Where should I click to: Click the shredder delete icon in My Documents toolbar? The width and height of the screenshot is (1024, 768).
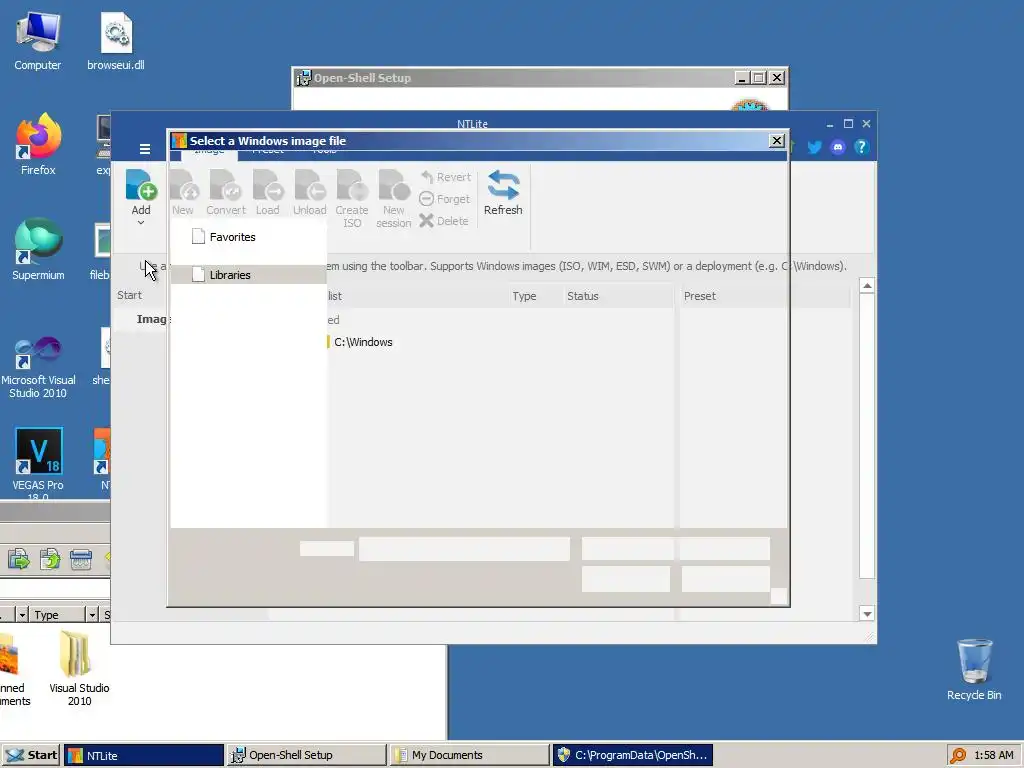(80, 559)
